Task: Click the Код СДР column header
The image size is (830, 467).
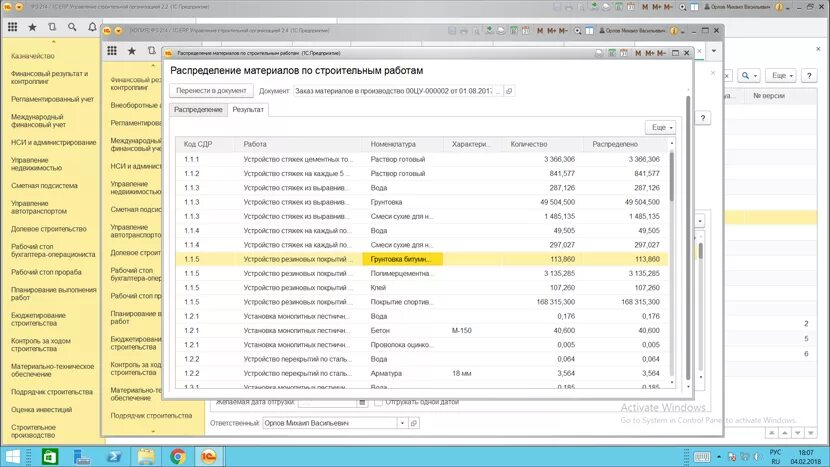Action: pyautogui.click(x=205, y=144)
